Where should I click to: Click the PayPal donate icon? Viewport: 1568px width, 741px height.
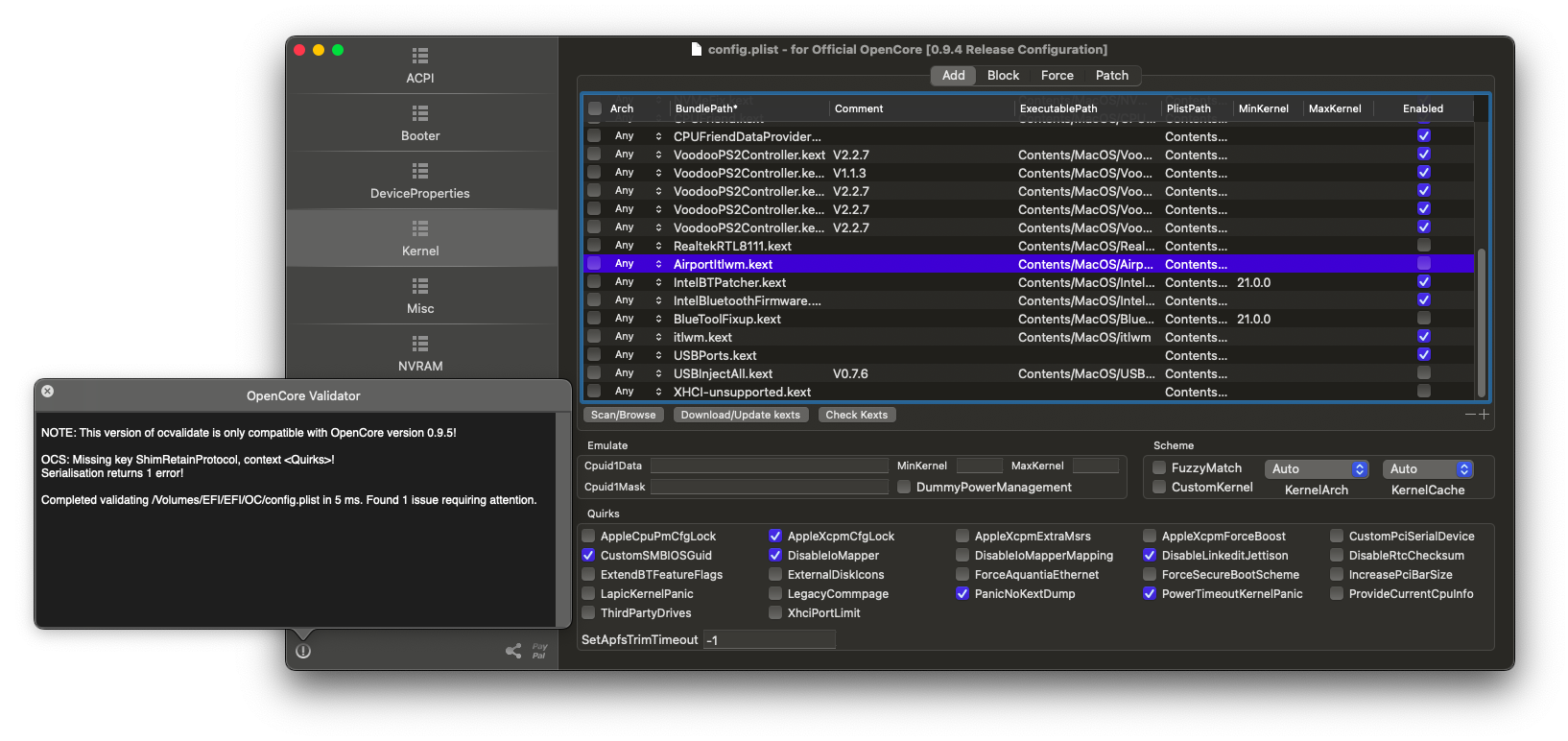pos(539,651)
